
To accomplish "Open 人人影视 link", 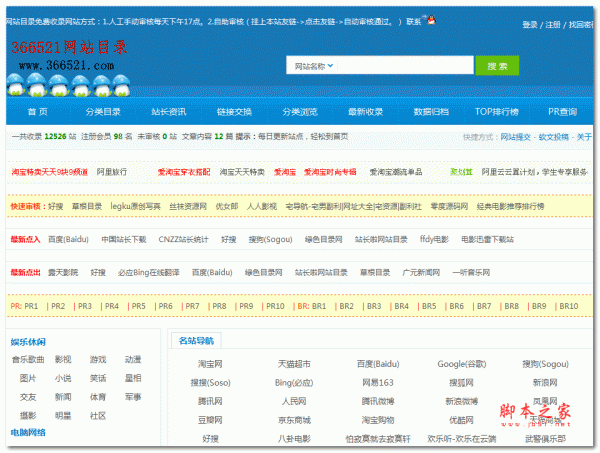I will tap(262, 206).
